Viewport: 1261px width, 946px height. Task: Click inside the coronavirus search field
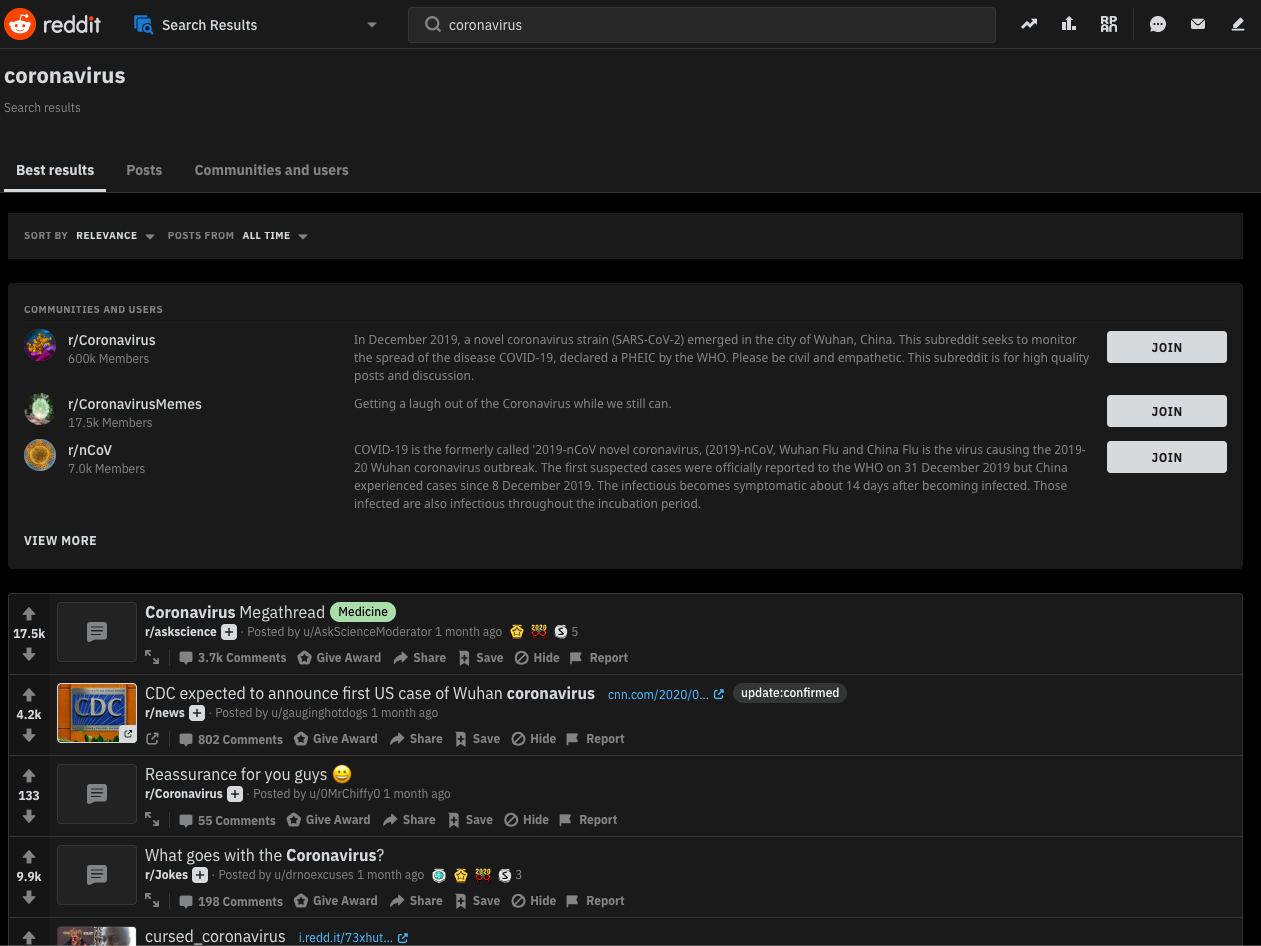click(x=700, y=24)
